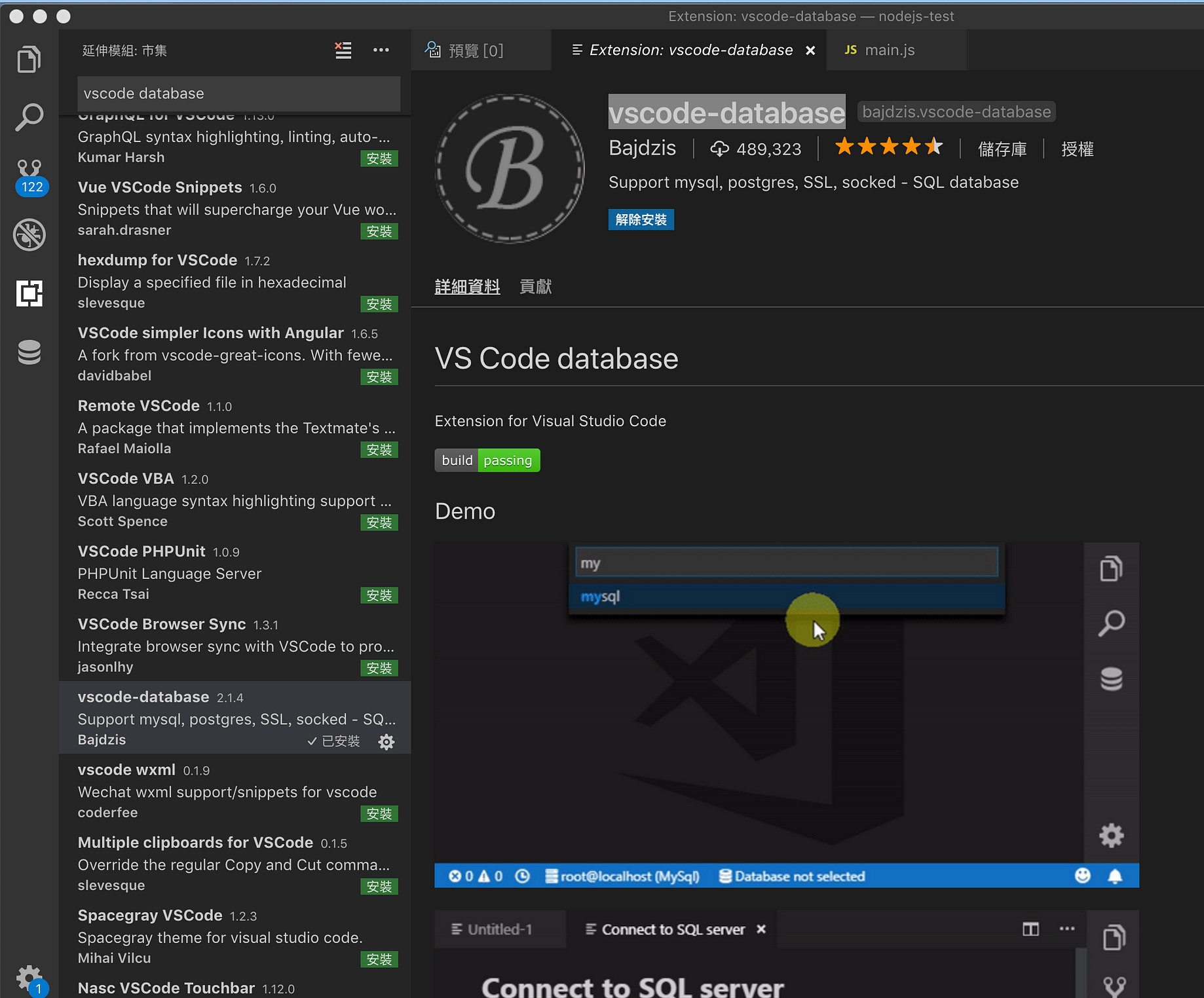Click the bajdzis.vscode-database identifier
The width and height of the screenshot is (1204, 998).
click(956, 112)
